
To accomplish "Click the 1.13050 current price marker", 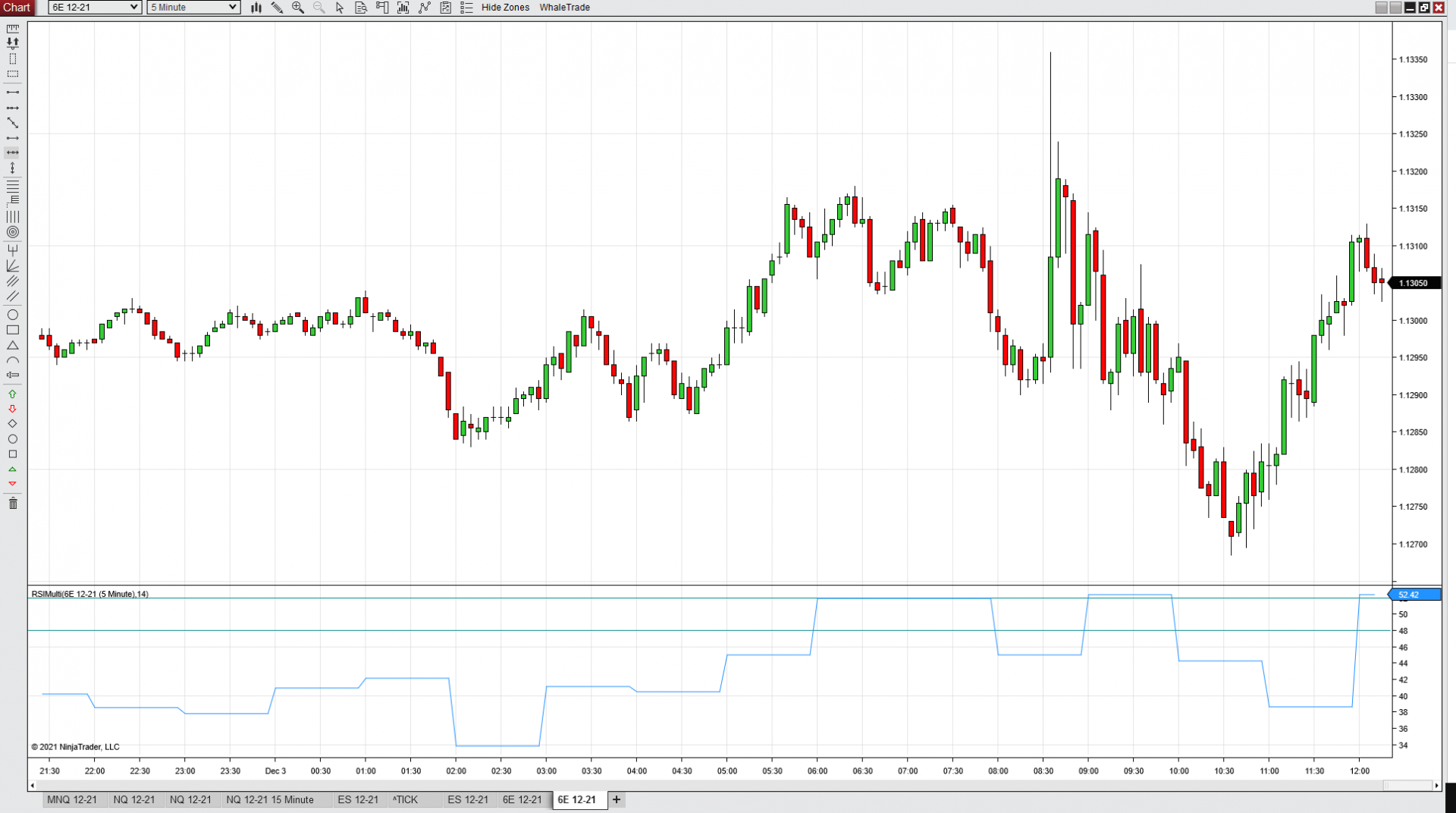I will (1414, 283).
